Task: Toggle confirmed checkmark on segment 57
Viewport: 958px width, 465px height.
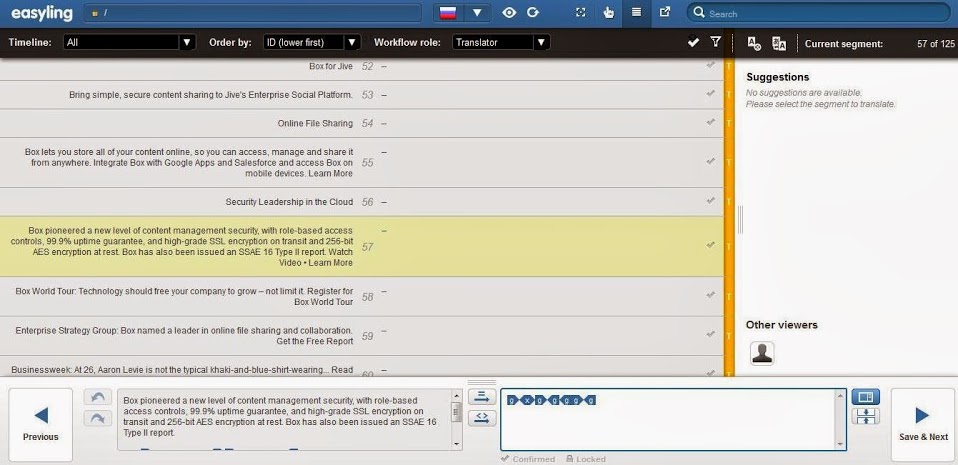Action: (710, 245)
